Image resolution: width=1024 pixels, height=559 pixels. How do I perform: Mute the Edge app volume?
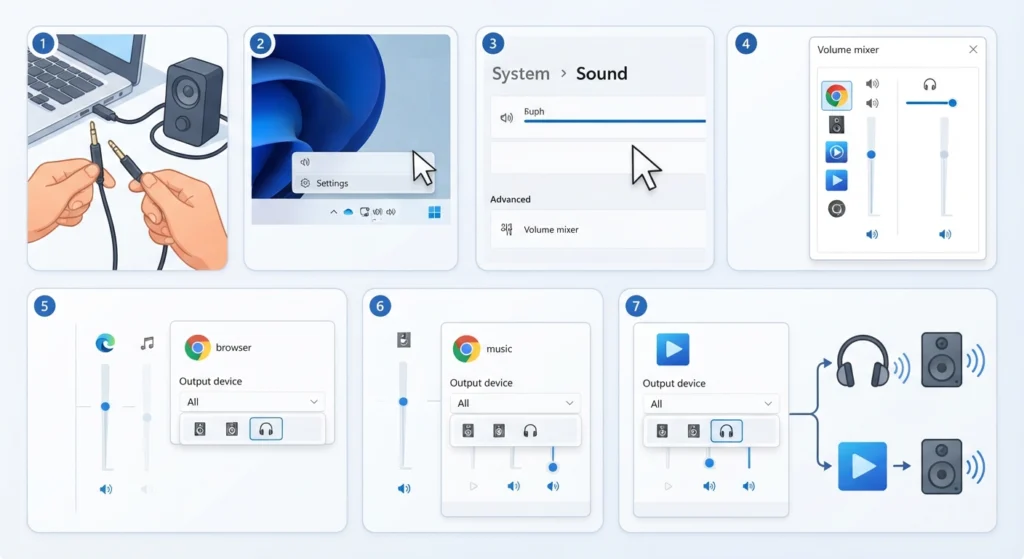tap(106, 489)
